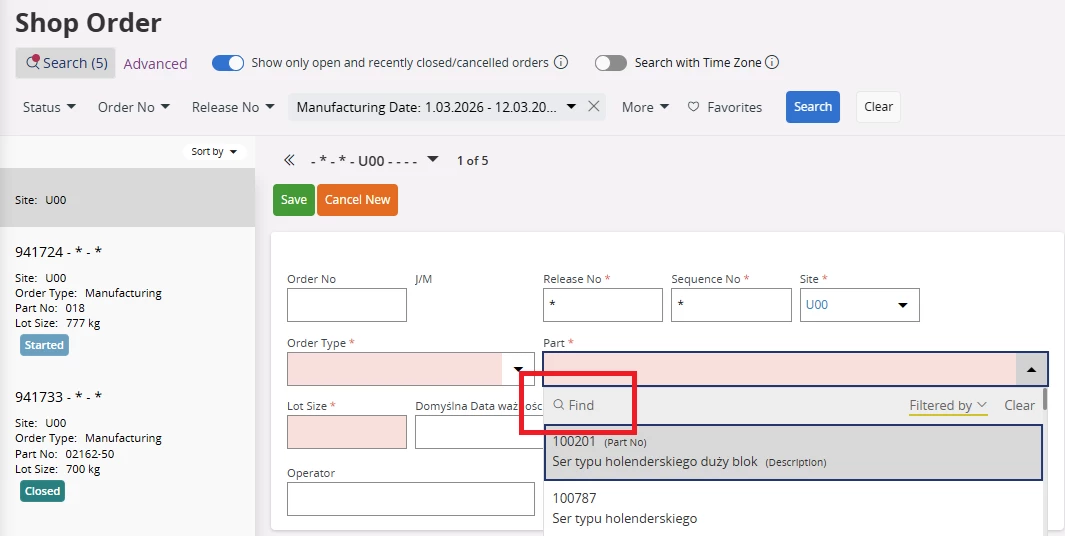Focus the Release No input field
Viewport: 1065px width, 536px height.
coord(603,305)
